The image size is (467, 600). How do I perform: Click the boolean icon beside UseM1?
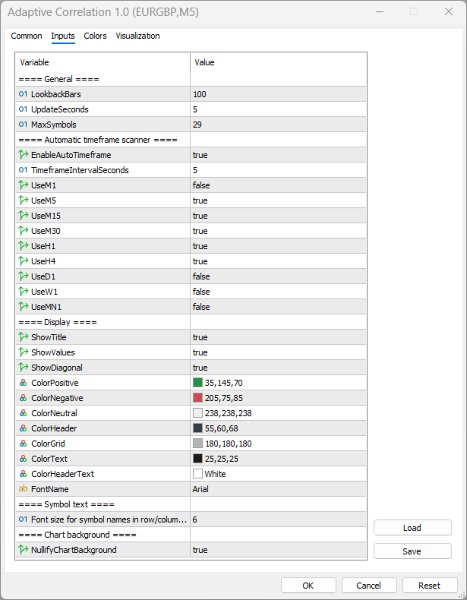point(23,185)
